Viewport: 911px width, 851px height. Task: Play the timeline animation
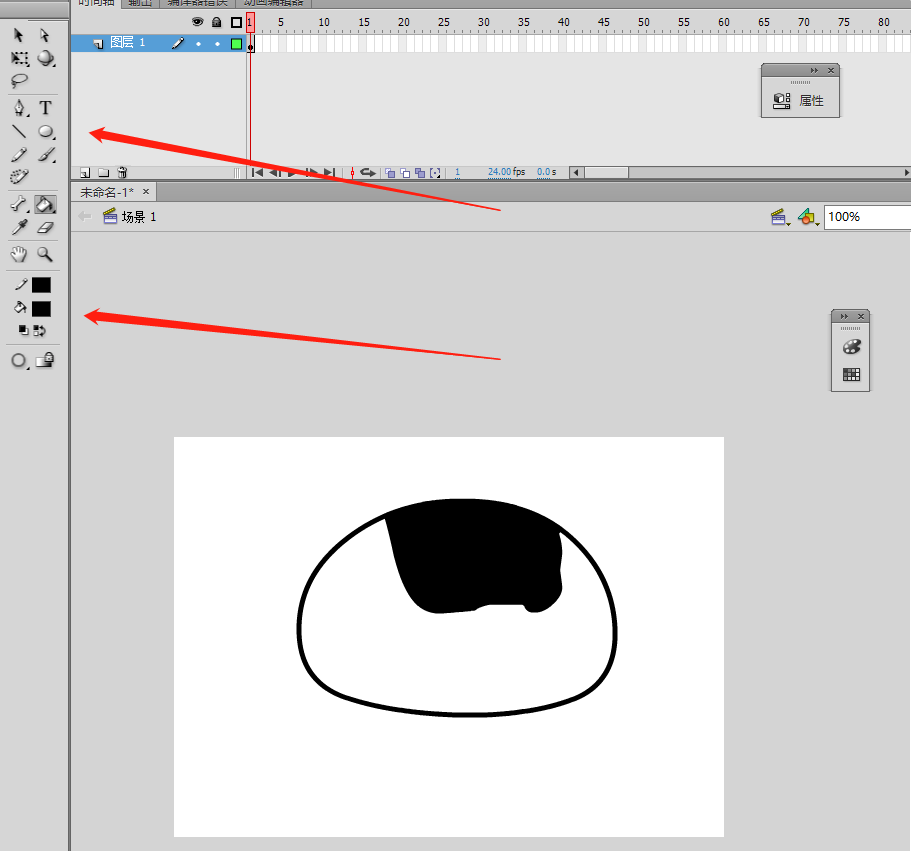pos(292,172)
